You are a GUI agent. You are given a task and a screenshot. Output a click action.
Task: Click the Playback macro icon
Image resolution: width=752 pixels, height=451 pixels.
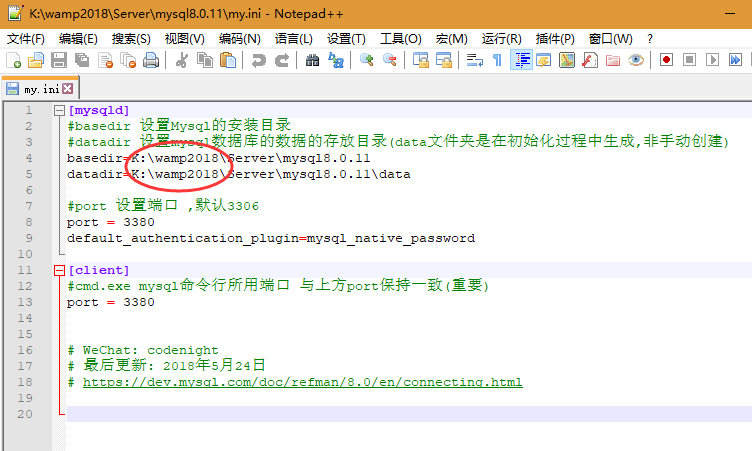point(712,60)
